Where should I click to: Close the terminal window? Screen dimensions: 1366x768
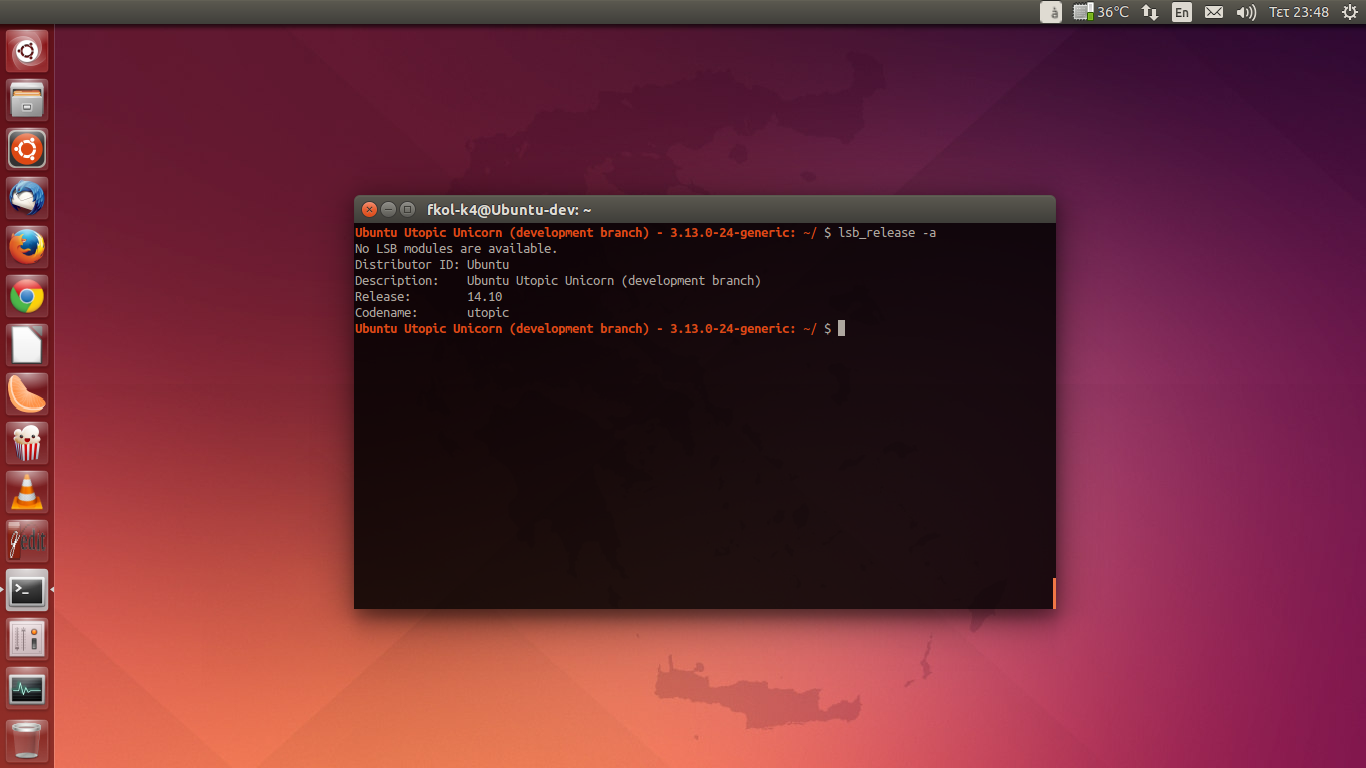point(369,210)
